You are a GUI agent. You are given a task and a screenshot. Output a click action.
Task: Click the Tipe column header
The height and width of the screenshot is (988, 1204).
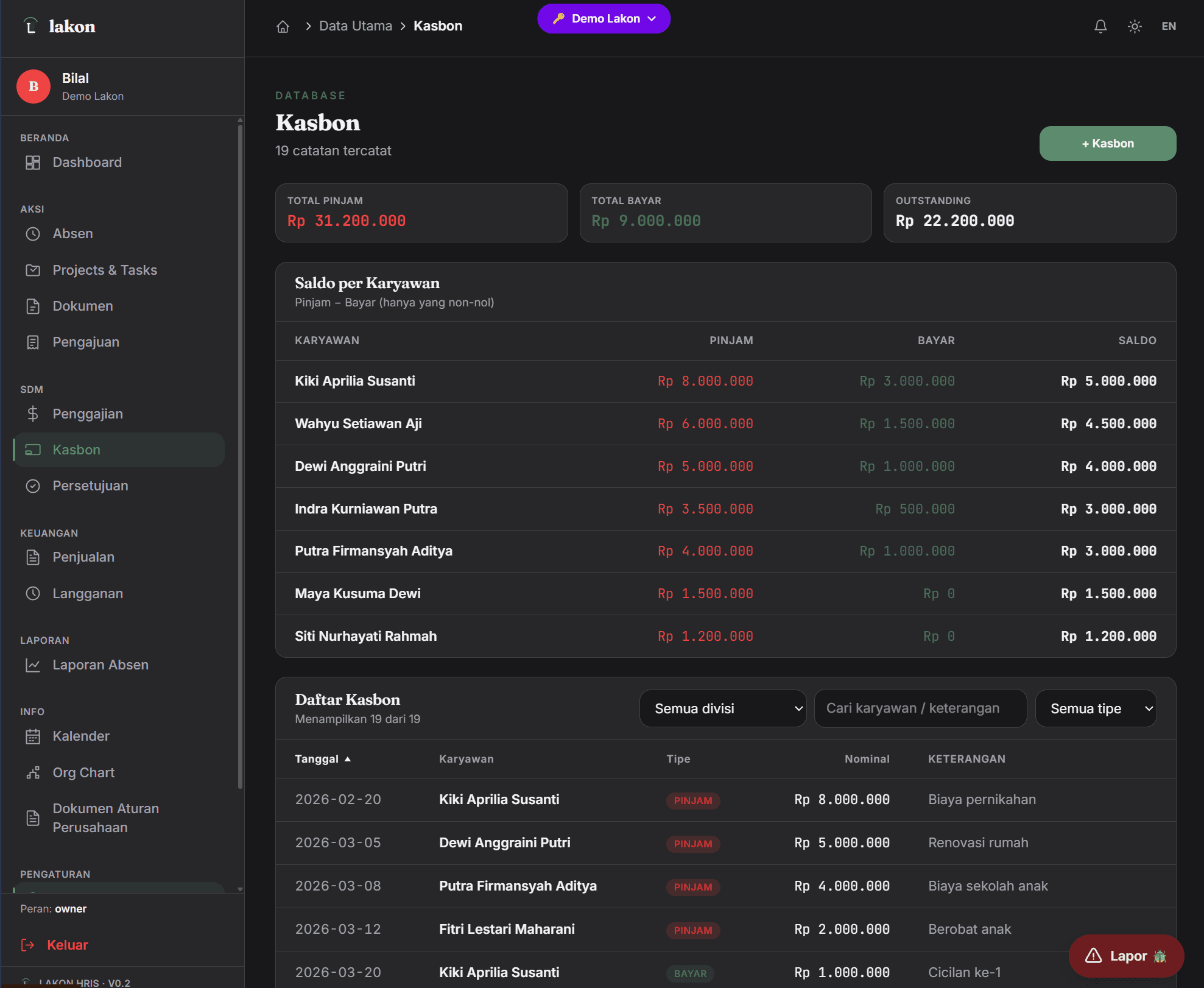click(678, 759)
